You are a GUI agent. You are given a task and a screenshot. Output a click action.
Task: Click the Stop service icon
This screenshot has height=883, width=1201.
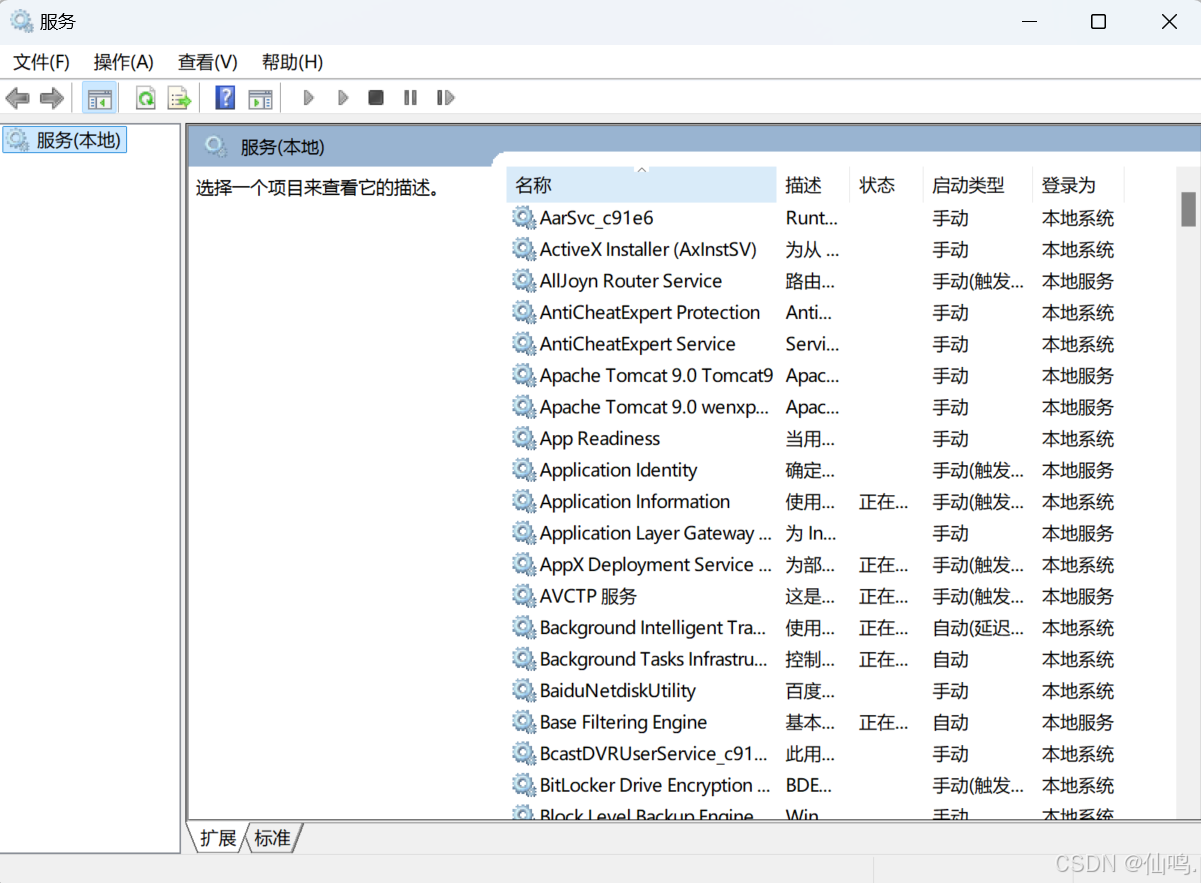pos(375,97)
